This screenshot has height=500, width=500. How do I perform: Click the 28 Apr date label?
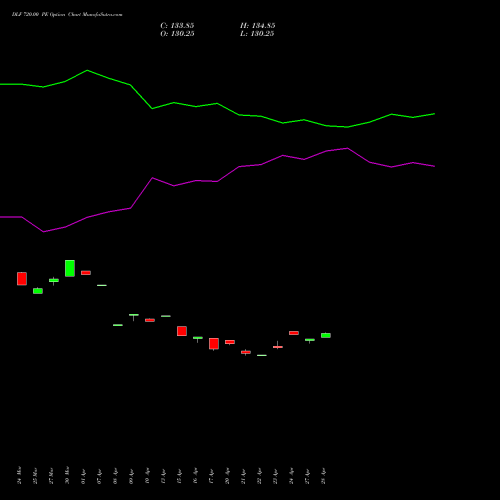[x=323, y=476]
